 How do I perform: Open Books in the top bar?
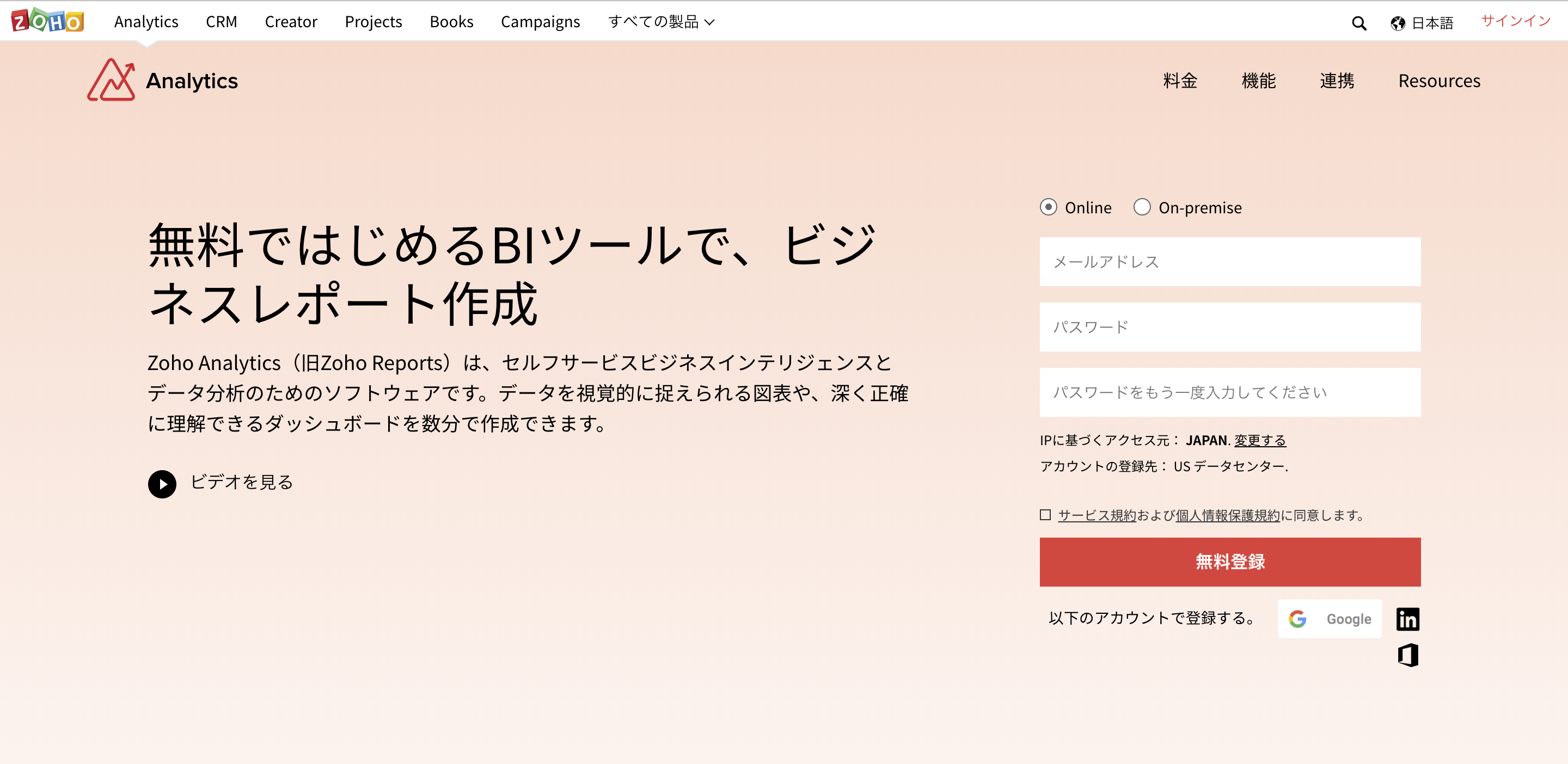click(x=451, y=22)
